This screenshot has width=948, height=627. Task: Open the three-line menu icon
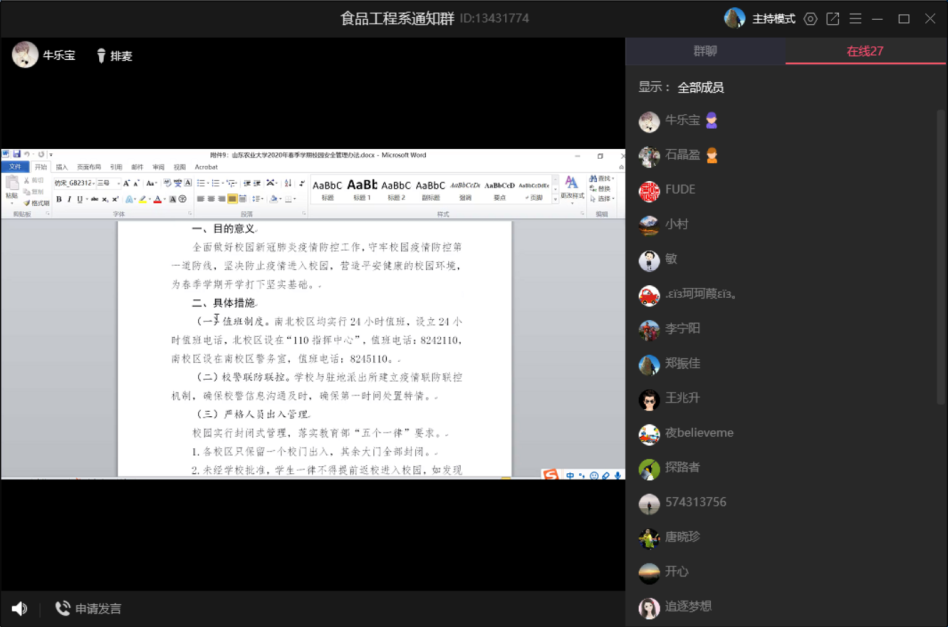(855, 19)
